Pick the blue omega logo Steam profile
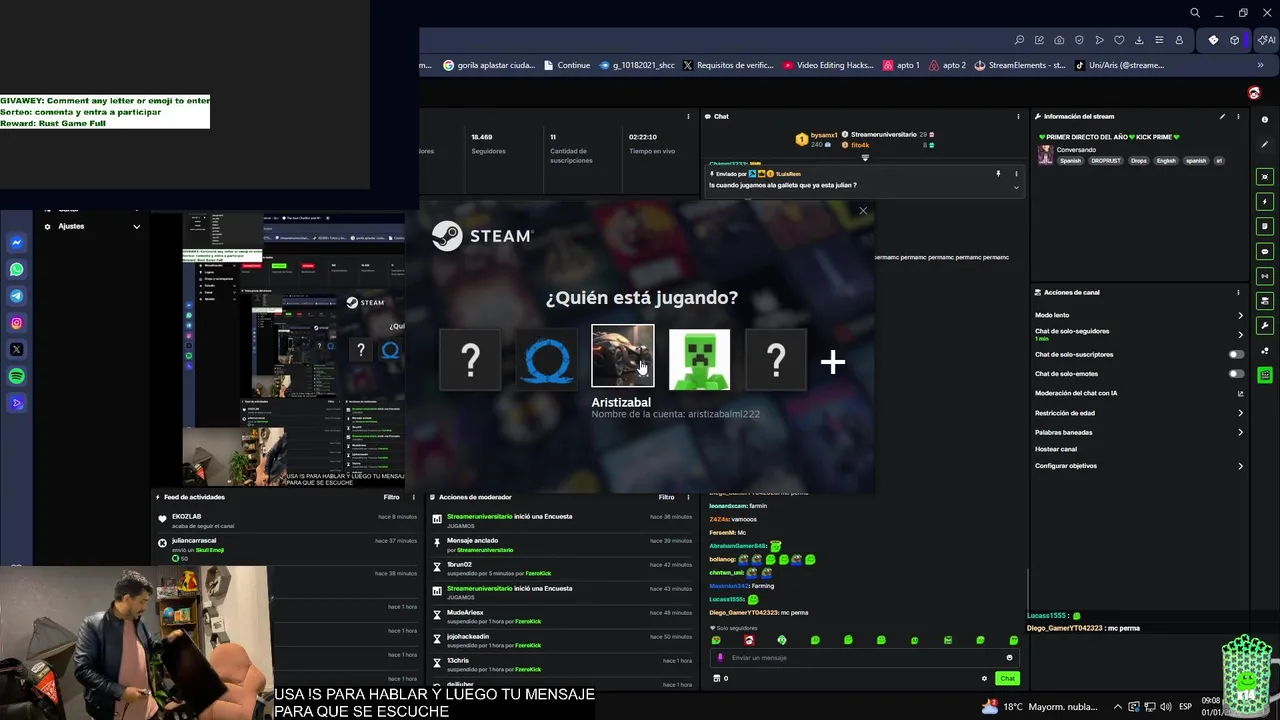The image size is (1280, 720). pos(547,359)
